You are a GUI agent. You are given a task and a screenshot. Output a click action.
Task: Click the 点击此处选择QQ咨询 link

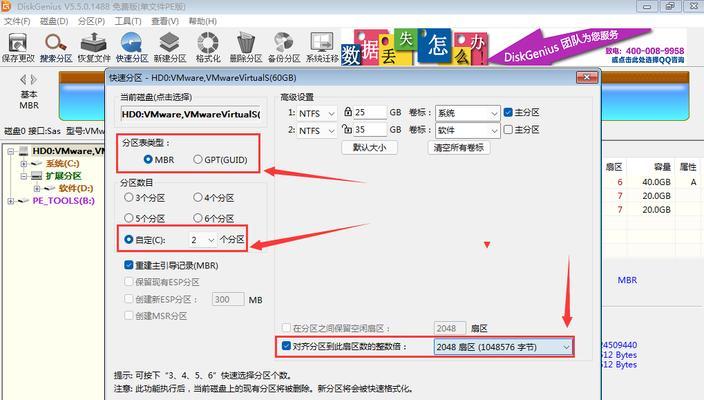647,60
